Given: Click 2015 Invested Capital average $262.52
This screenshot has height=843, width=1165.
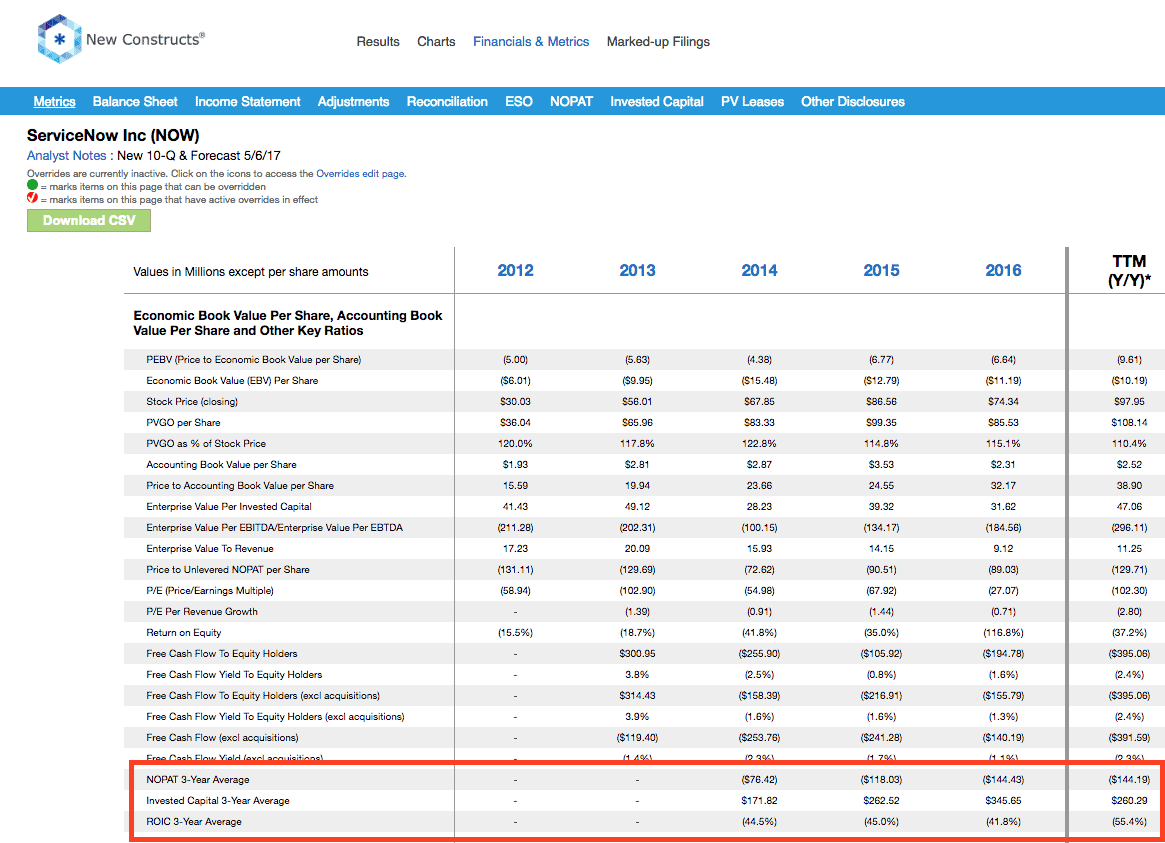Looking at the screenshot, I should click(x=881, y=801).
